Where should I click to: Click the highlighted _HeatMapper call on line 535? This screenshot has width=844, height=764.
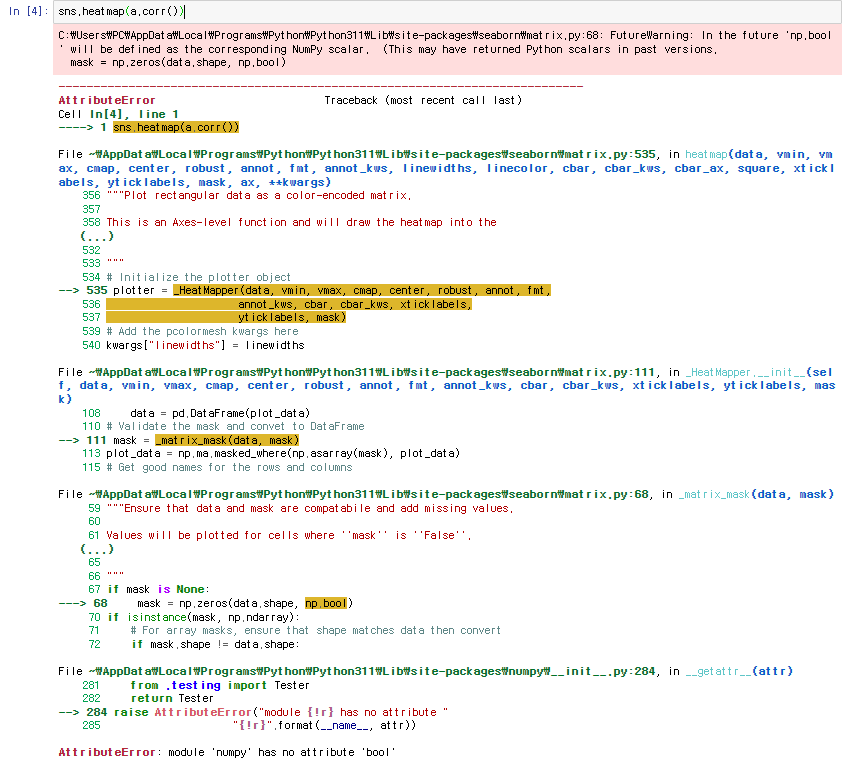point(362,290)
